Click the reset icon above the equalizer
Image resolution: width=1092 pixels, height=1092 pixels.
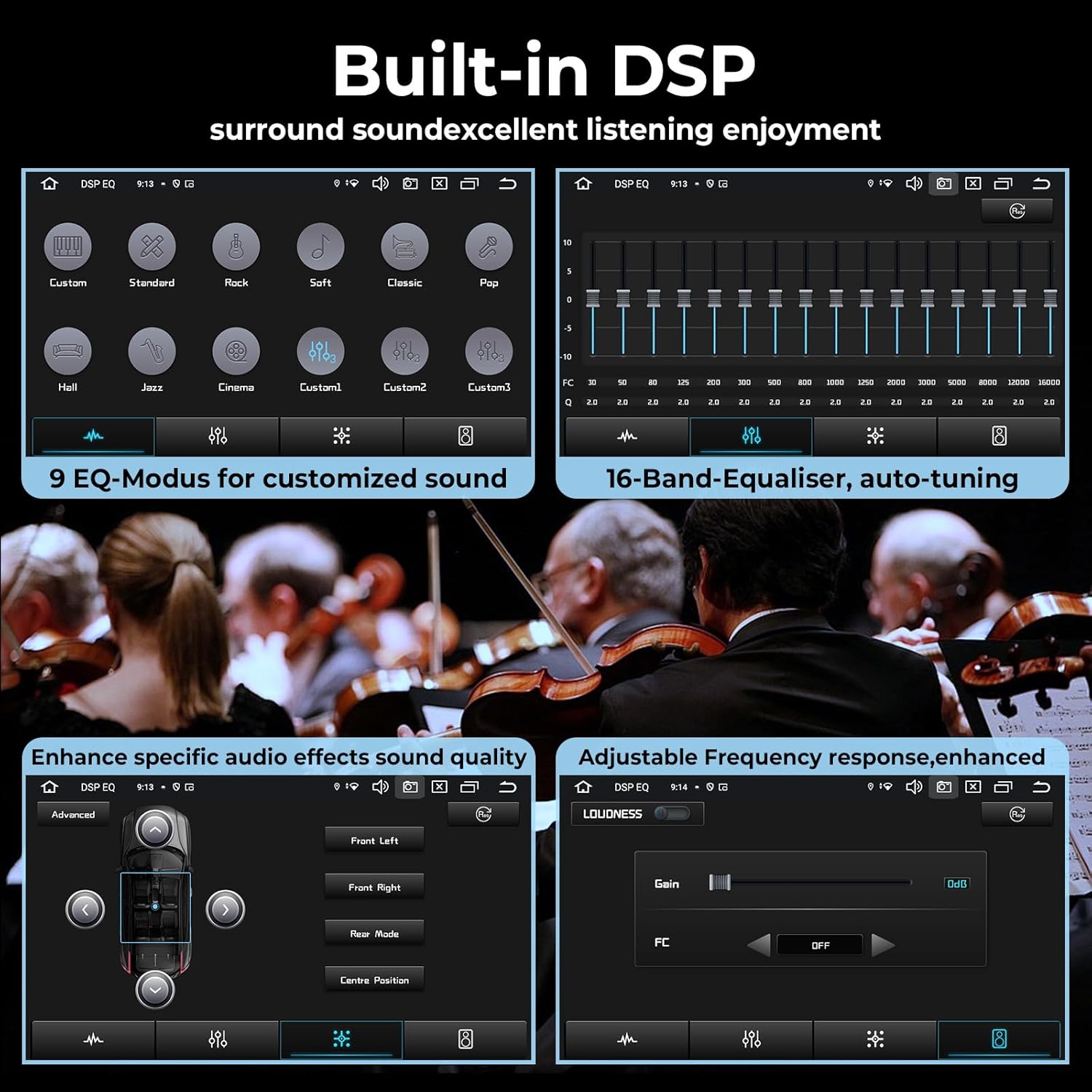coord(1017,211)
